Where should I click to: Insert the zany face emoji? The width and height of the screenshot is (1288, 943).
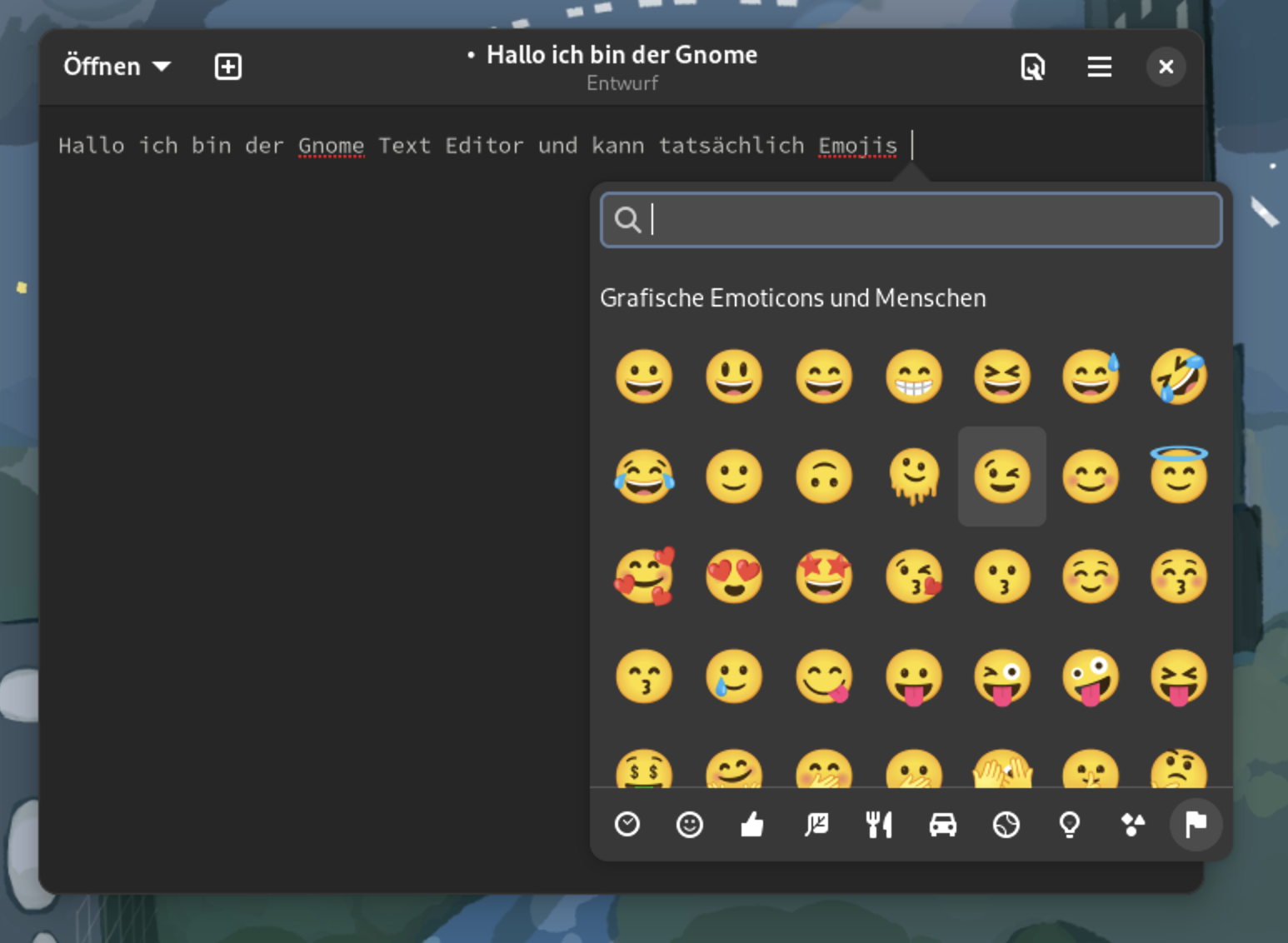coord(1091,676)
